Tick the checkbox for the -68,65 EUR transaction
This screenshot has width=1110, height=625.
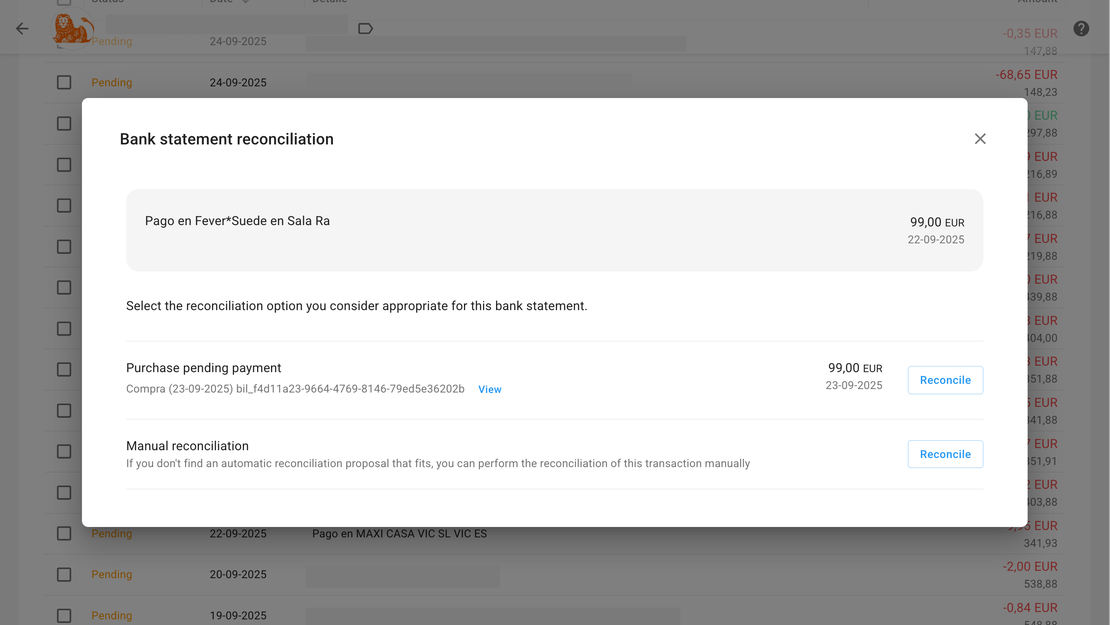[64, 83]
